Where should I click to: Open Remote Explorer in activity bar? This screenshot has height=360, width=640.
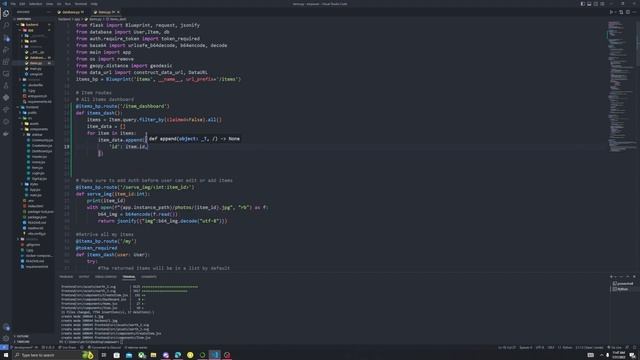coord(6,74)
